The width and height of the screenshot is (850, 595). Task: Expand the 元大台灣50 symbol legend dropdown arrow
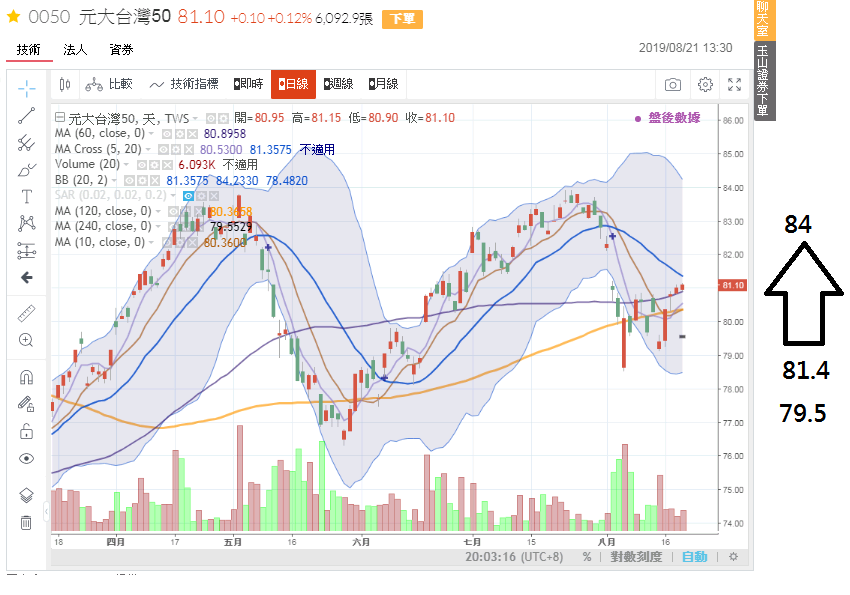click(195, 119)
